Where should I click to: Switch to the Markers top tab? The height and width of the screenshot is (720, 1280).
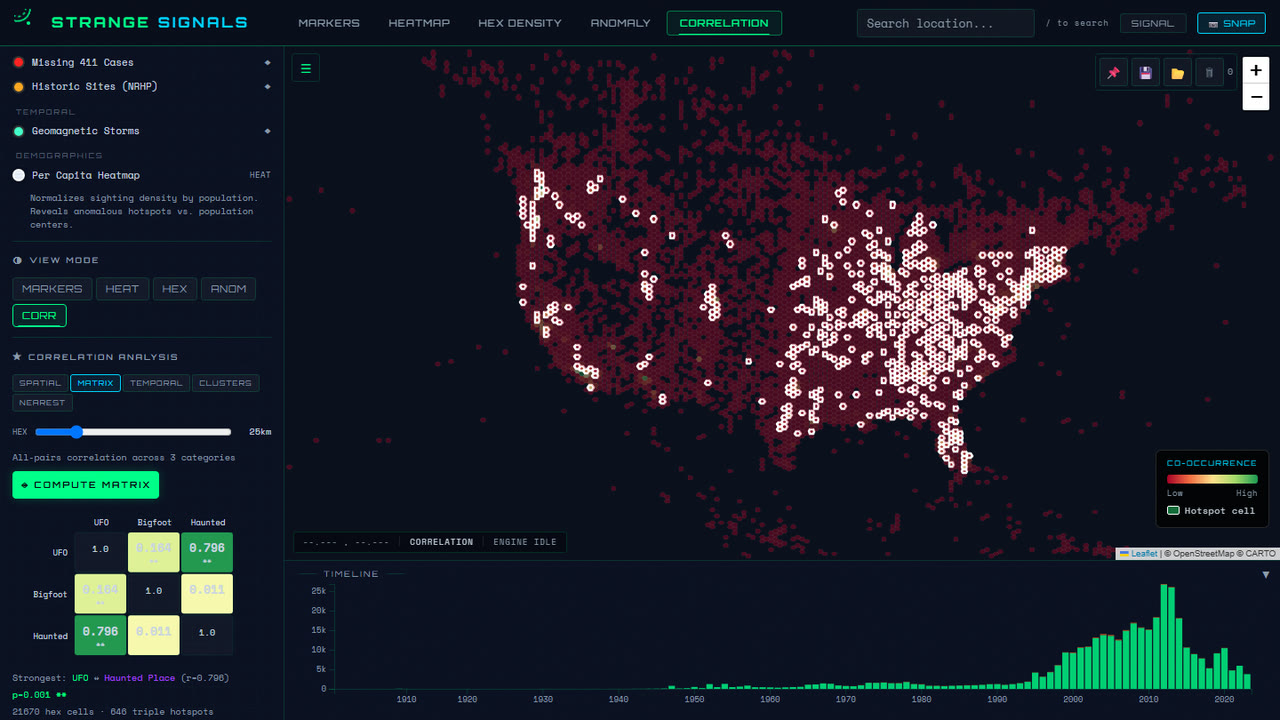[329, 23]
